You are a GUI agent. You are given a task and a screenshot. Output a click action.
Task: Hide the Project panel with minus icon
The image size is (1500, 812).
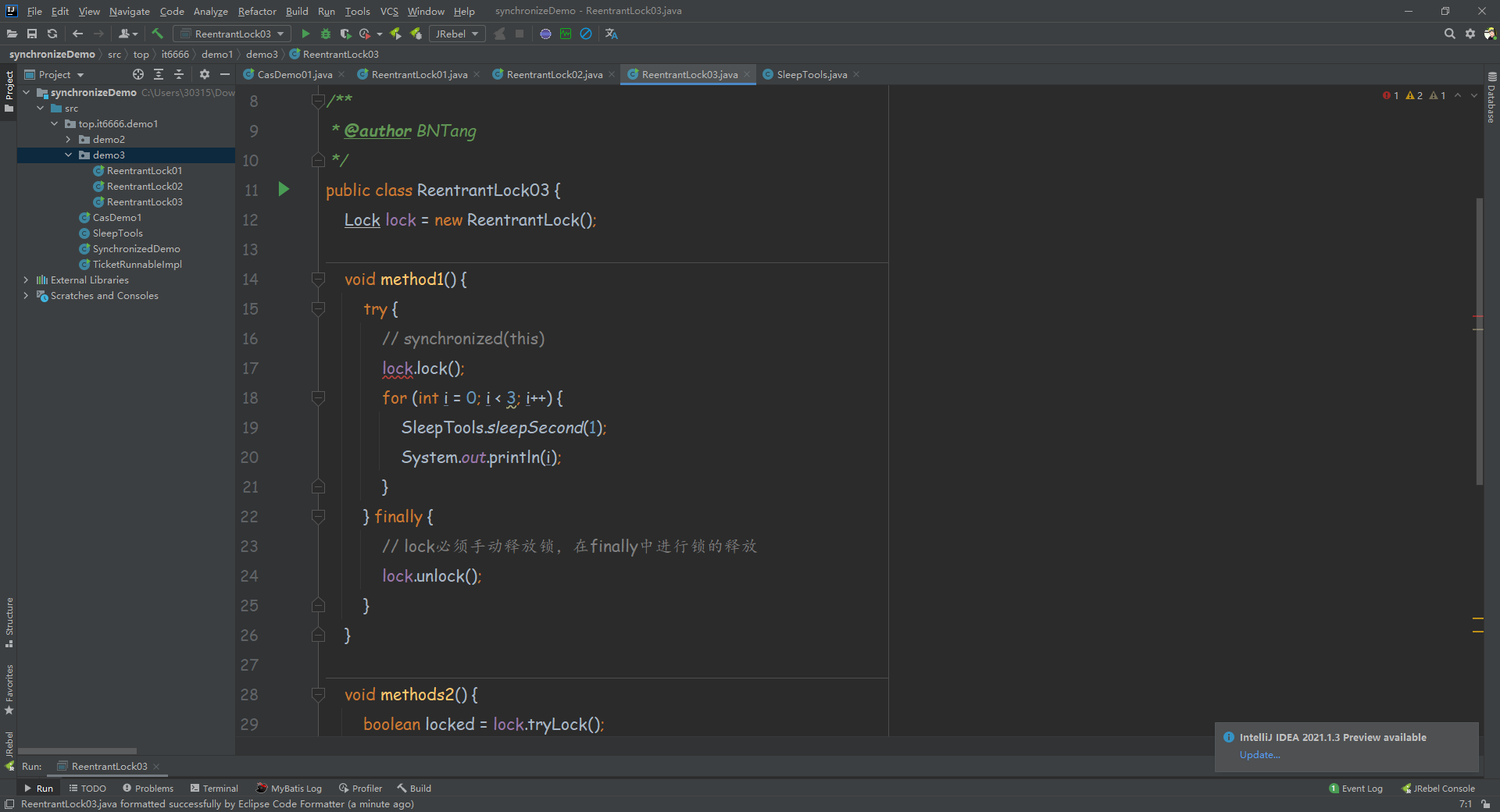click(x=225, y=74)
